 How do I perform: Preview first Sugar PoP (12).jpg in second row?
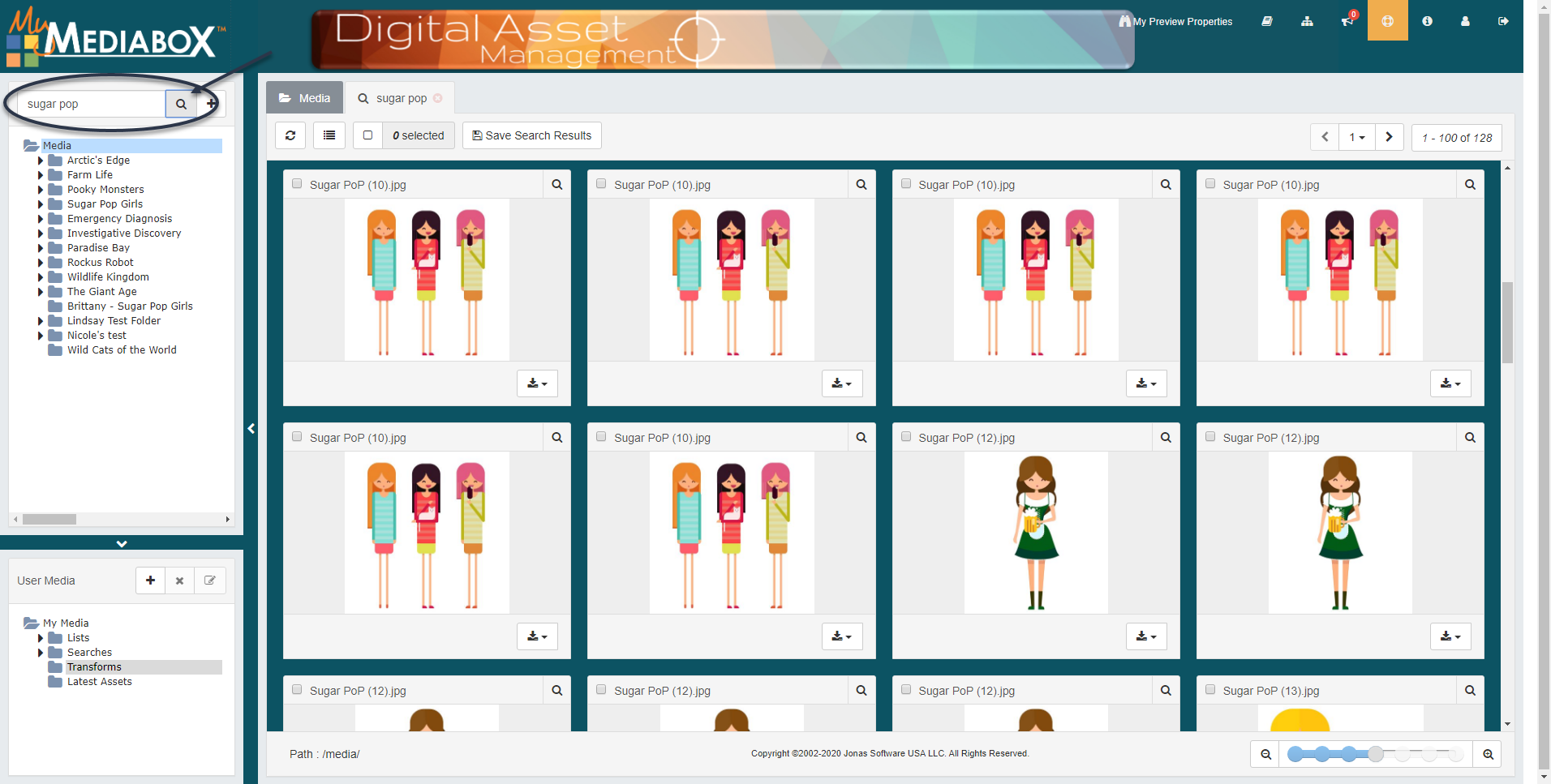click(1166, 438)
